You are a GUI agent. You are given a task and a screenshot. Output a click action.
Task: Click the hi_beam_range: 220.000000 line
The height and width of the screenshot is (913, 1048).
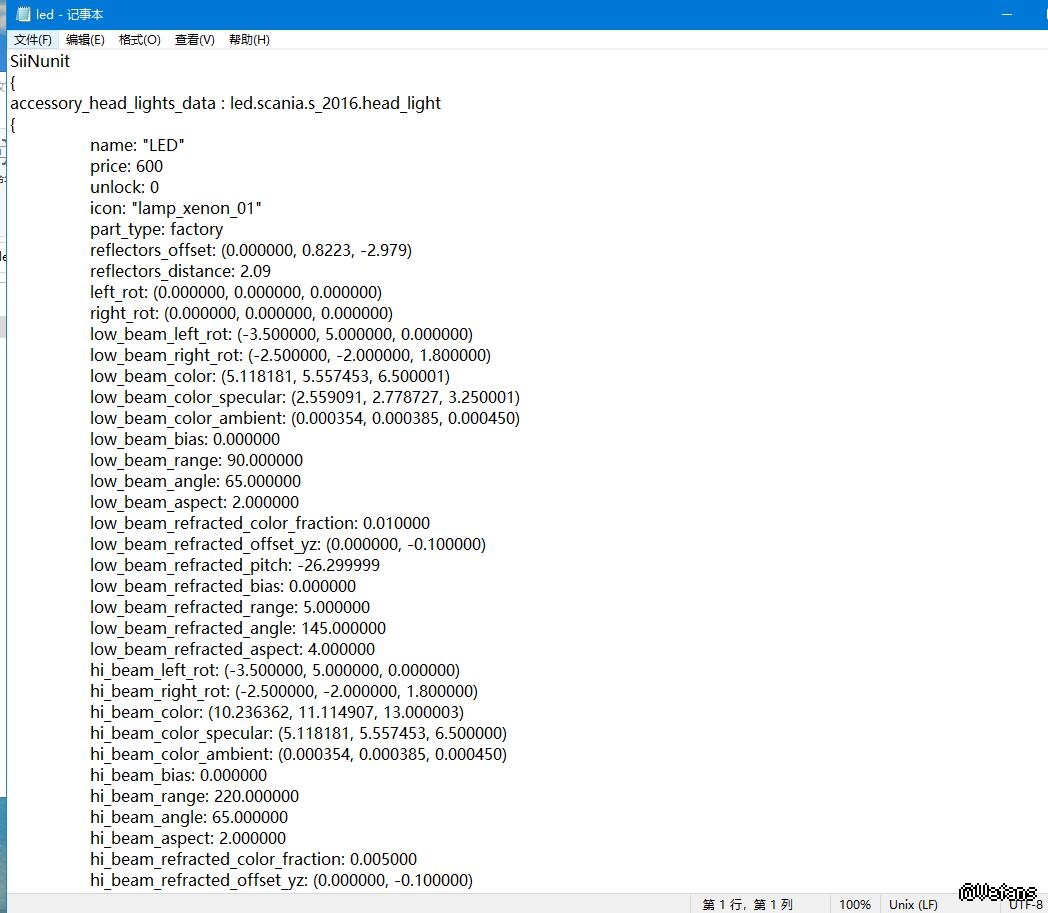pyautogui.click(x=194, y=797)
